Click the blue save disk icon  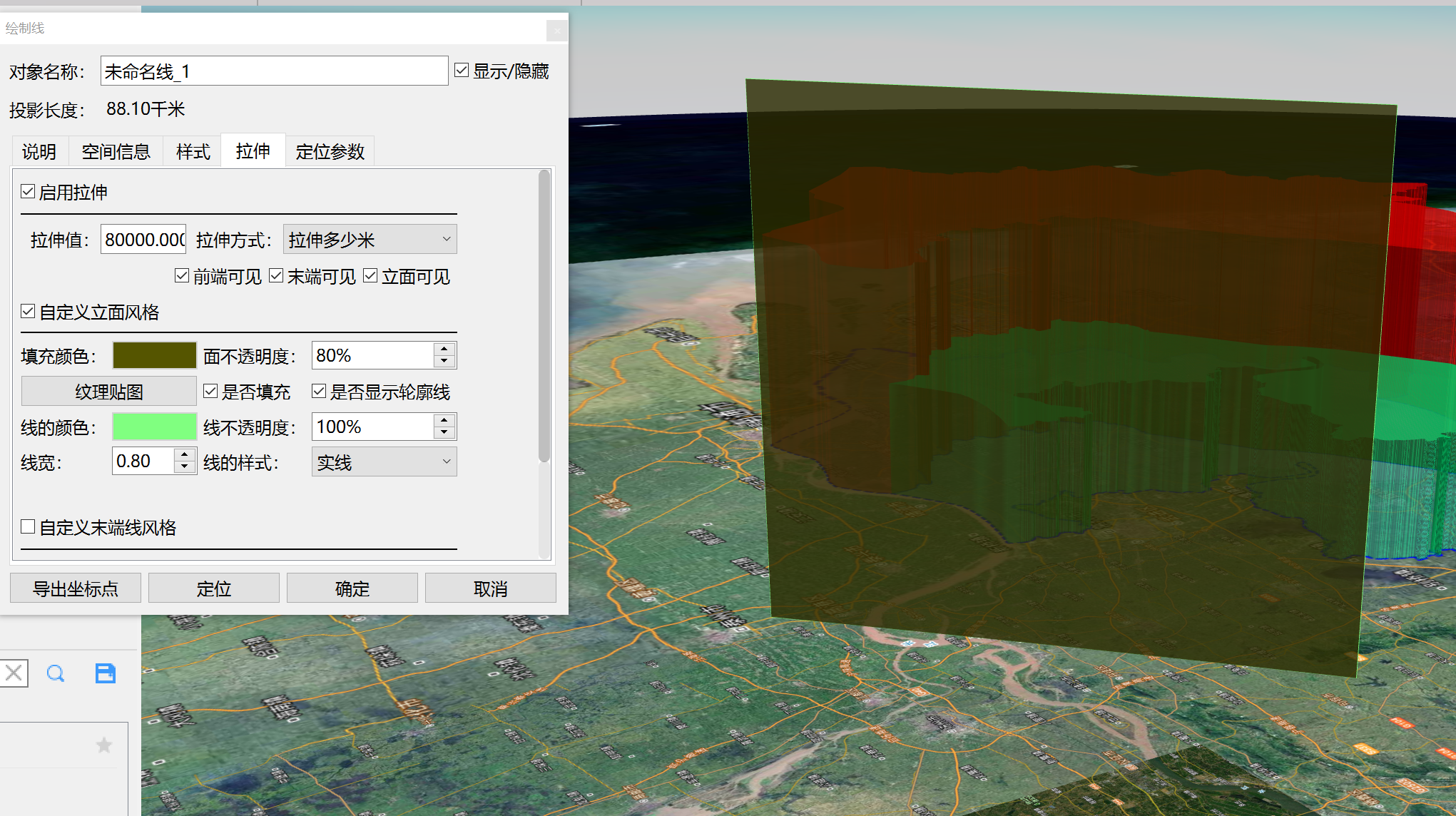pos(106,673)
